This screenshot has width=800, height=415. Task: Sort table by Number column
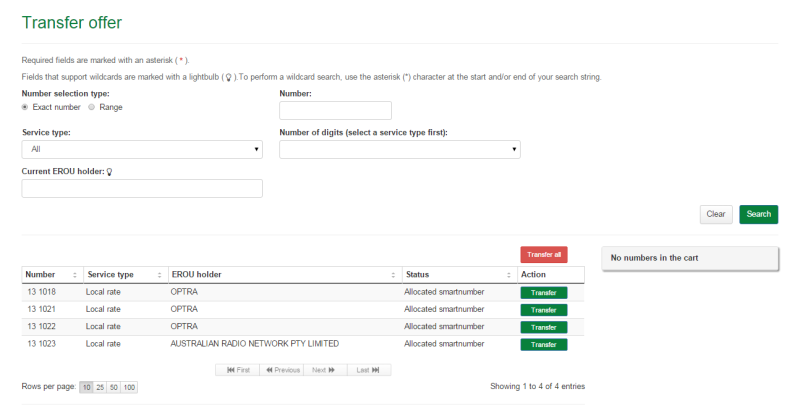(x=75, y=275)
